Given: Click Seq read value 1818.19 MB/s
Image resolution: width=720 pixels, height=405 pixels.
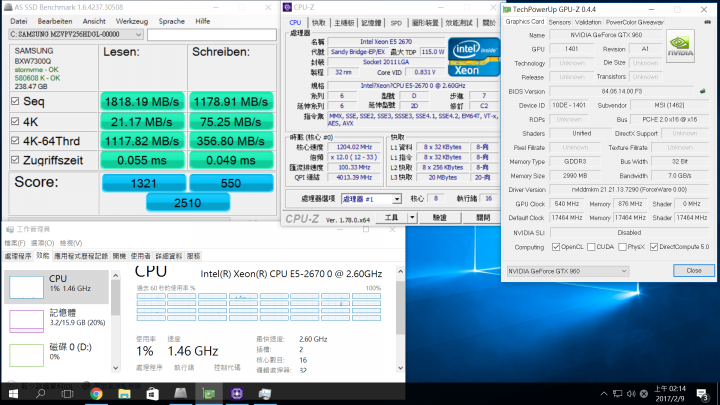Looking at the screenshot, I should click(x=142, y=102).
